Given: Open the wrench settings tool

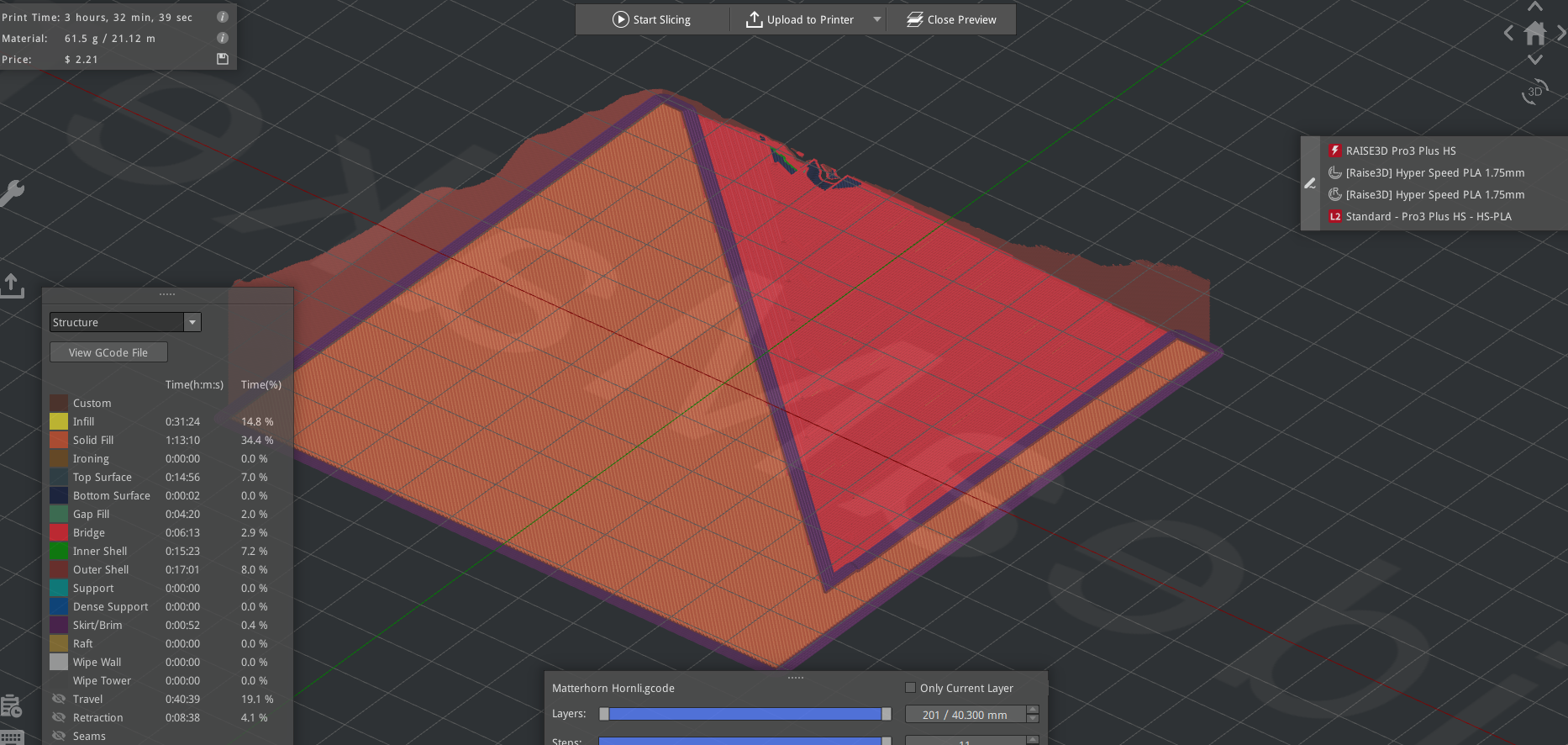Looking at the screenshot, I should pyautogui.click(x=12, y=193).
